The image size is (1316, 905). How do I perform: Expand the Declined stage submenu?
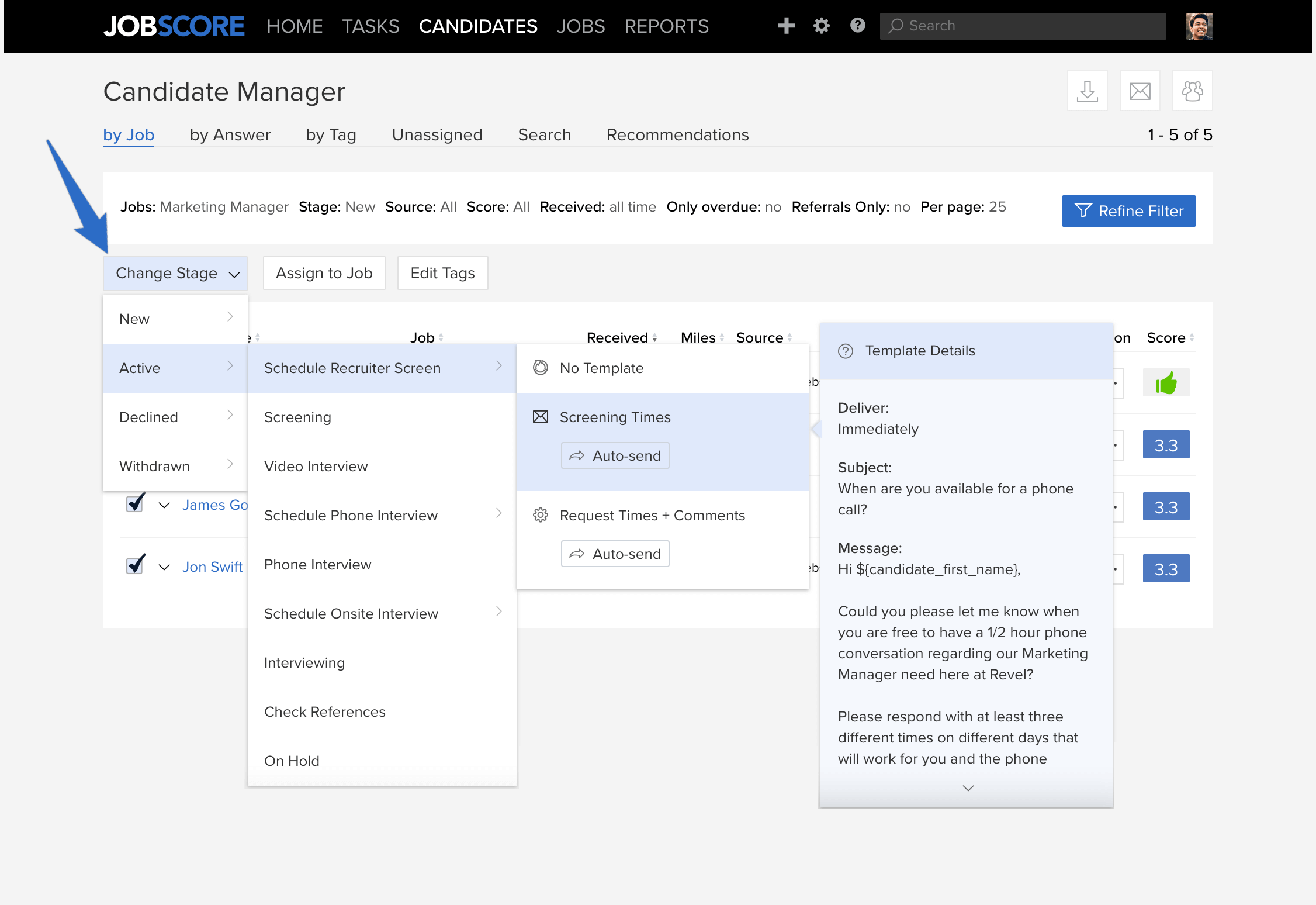pyautogui.click(x=175, y=417)
